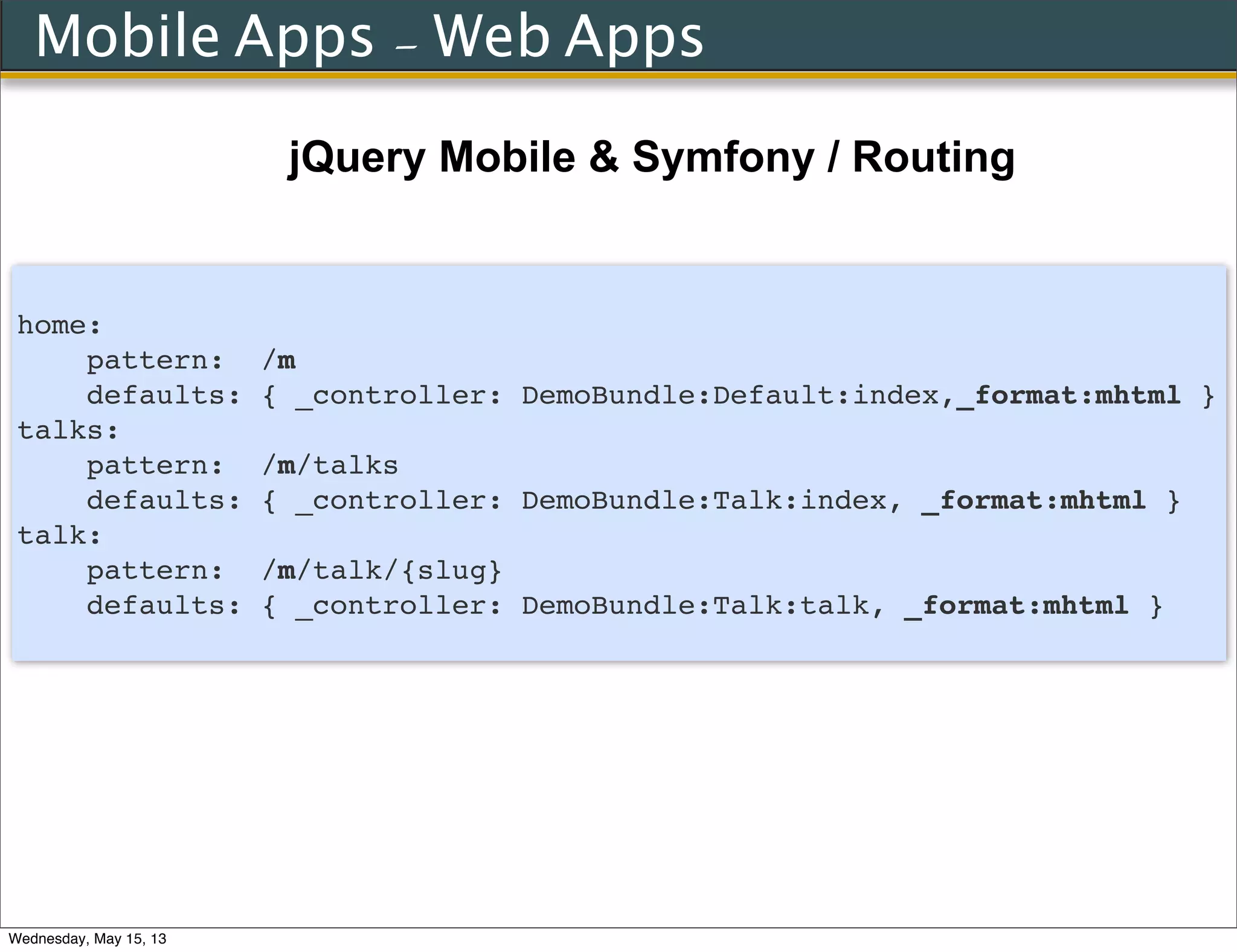Click bold '_format:mhtml' in talk route

[1016, 606]
